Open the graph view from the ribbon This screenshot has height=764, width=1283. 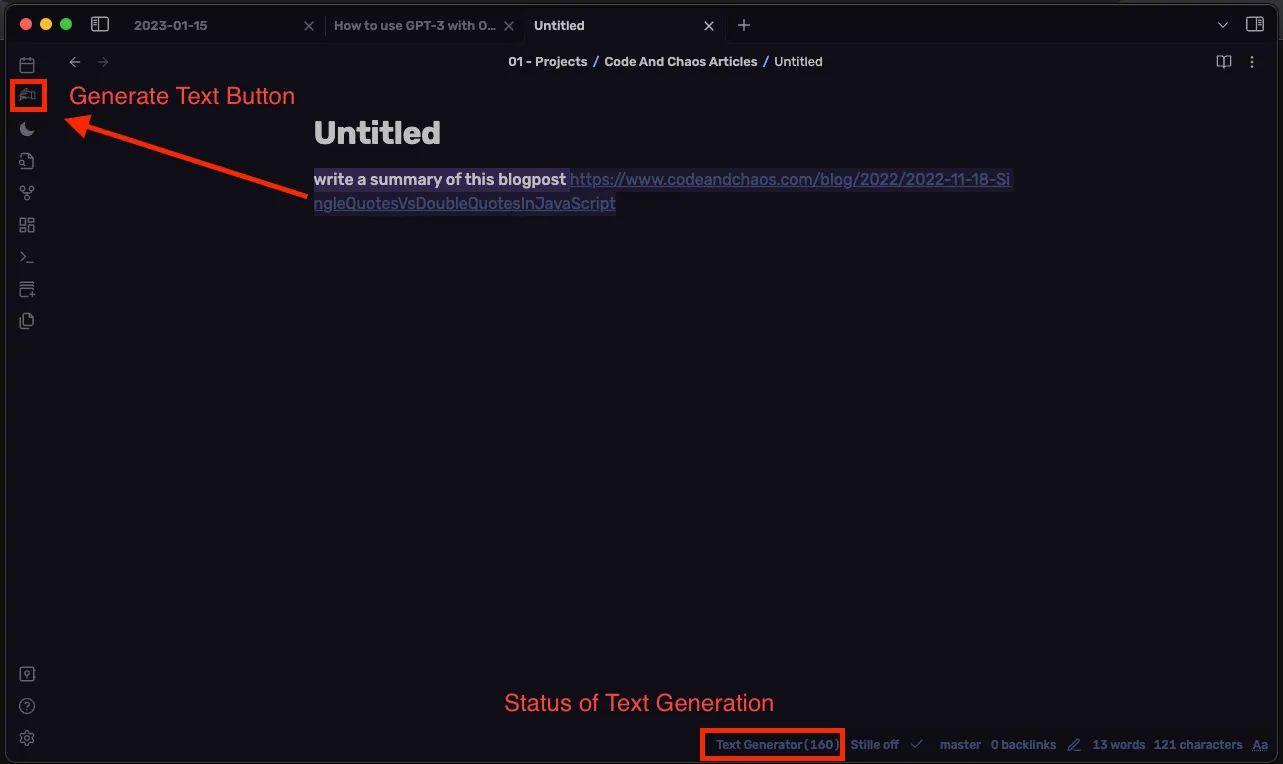[27, 193]
